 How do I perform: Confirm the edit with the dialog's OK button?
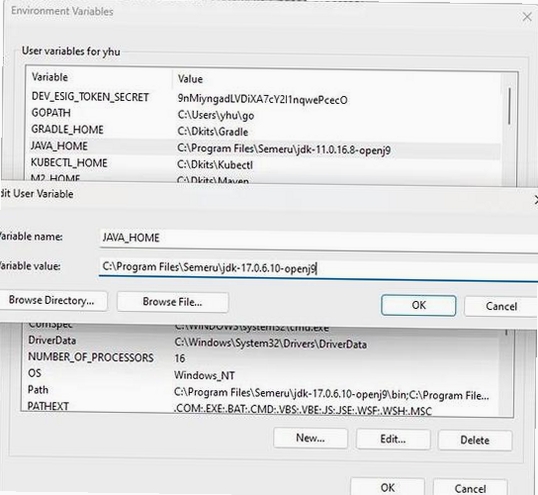[419, 305]
